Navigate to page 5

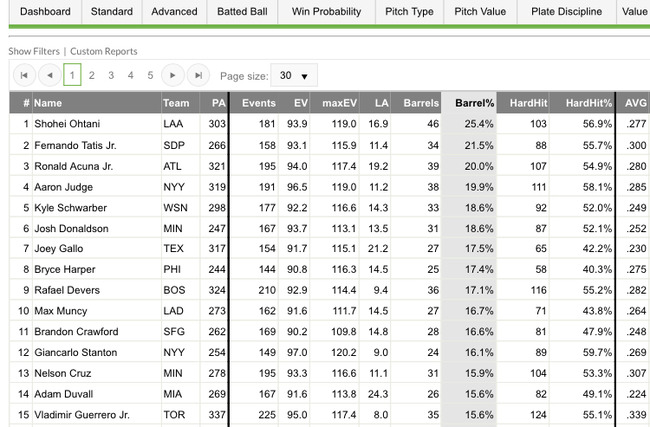(x=150, y=75)
